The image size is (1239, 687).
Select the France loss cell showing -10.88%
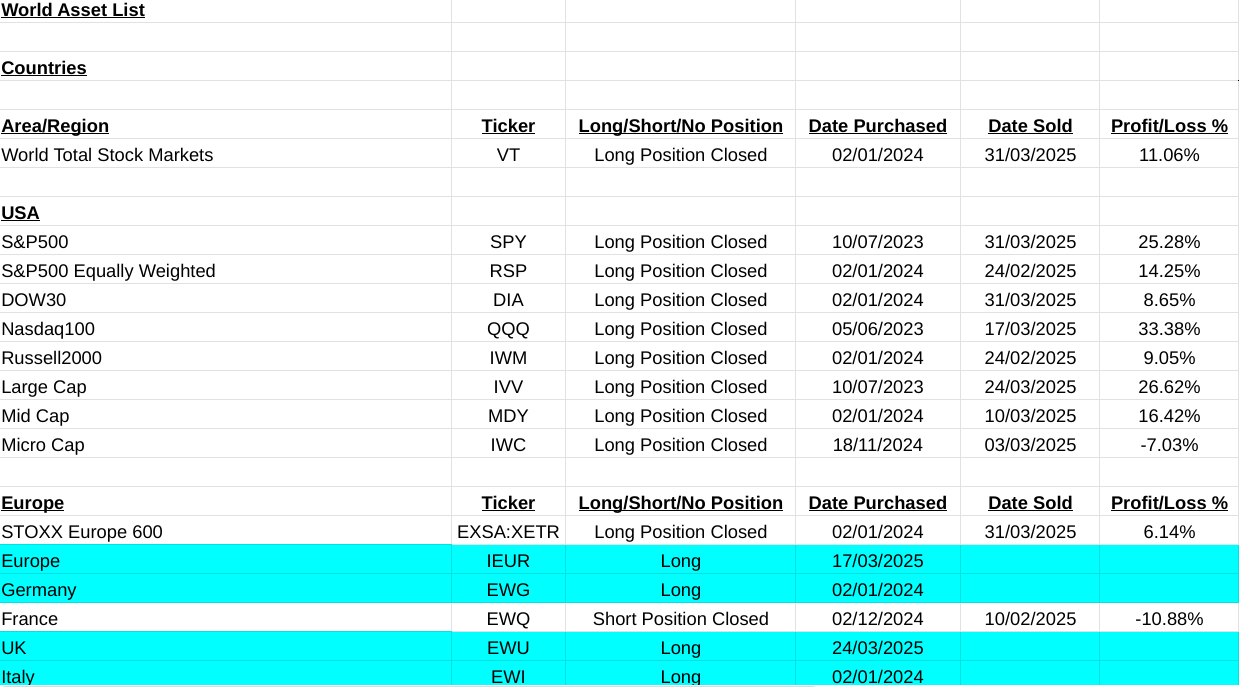[x=1169, y=619]
